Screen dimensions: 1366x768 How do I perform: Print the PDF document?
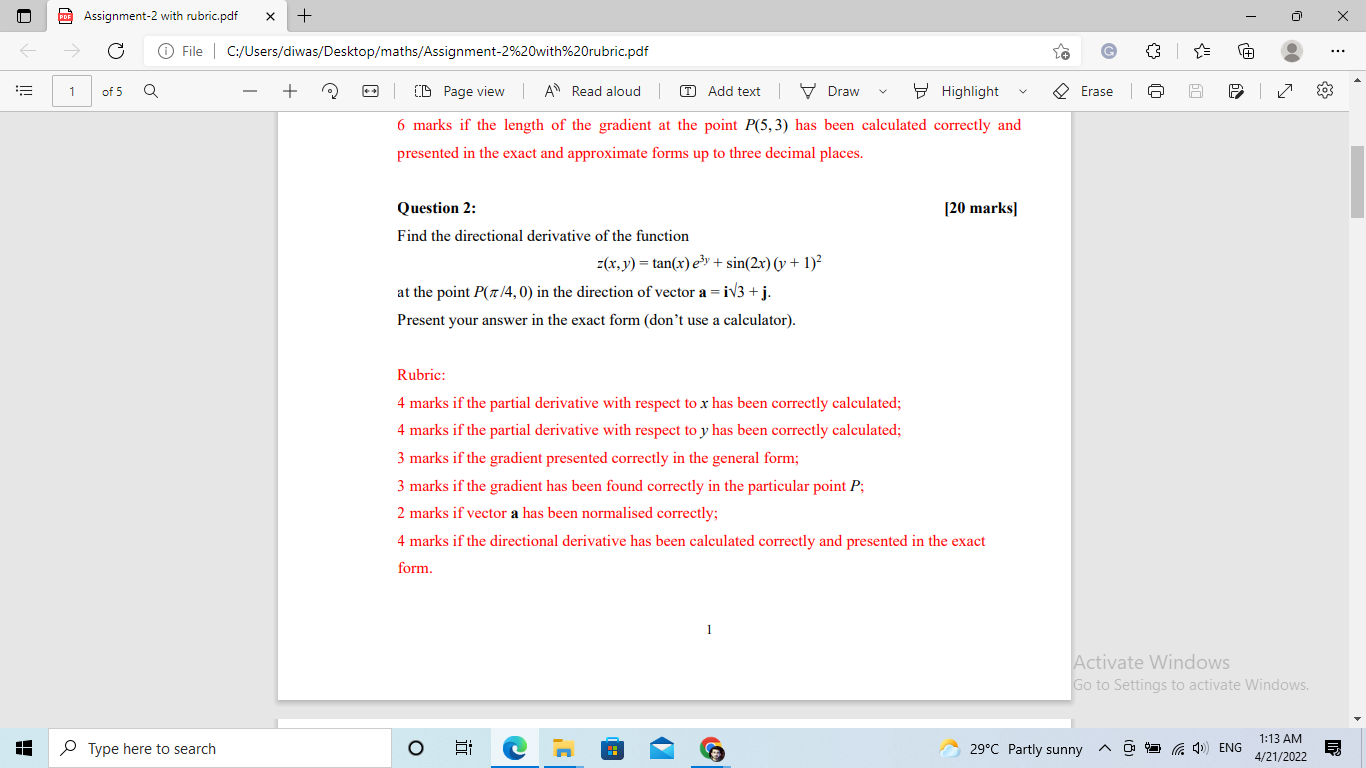coord(1156,91)
